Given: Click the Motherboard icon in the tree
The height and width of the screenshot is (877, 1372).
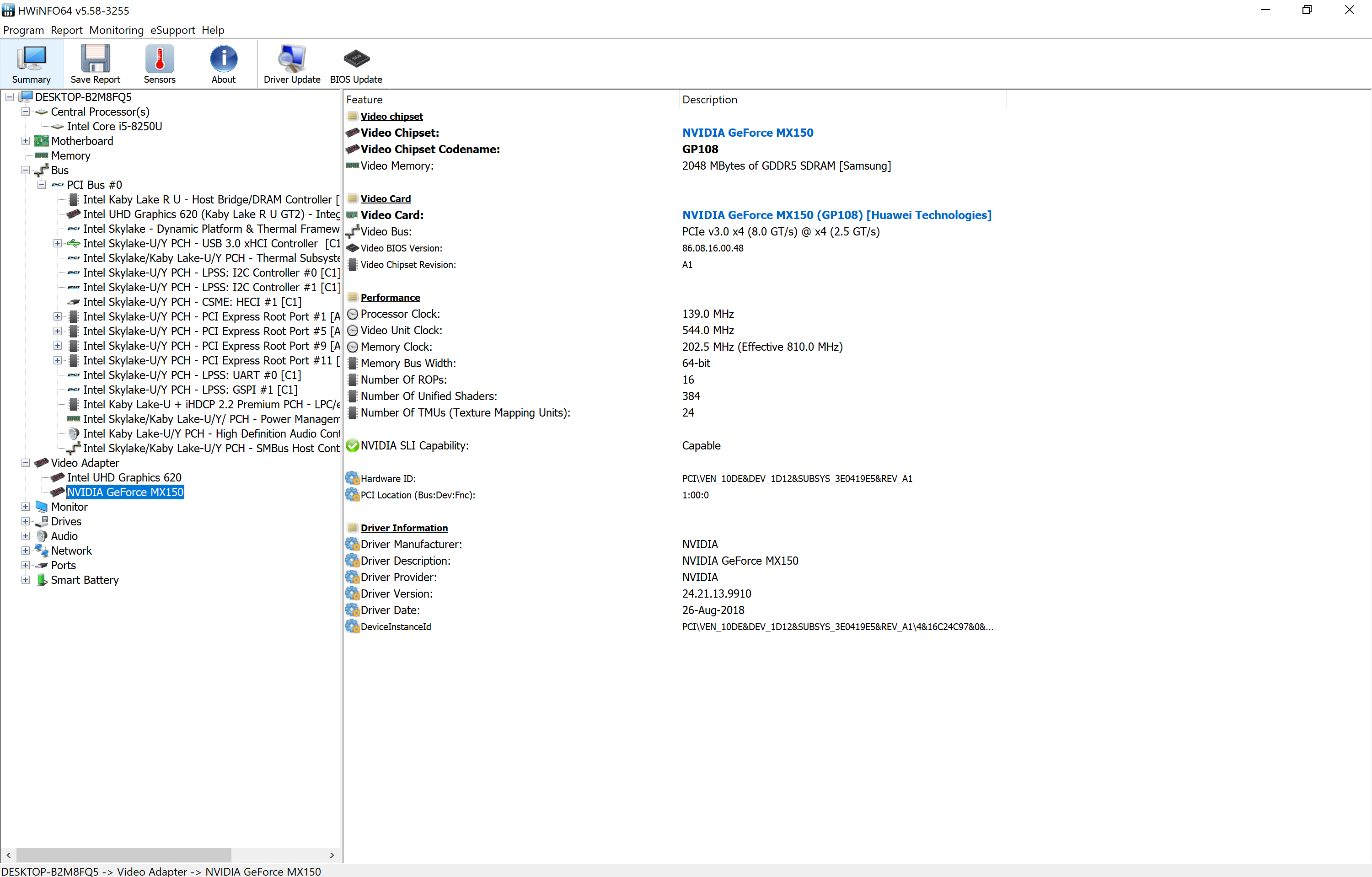Looking at the screenshot, I should pyautogui.click(x=42, y=141).
